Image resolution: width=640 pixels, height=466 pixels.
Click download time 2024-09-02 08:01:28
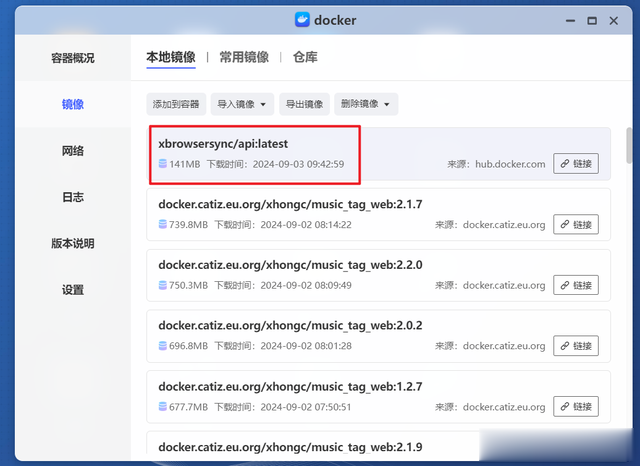(x=306, y=346)
